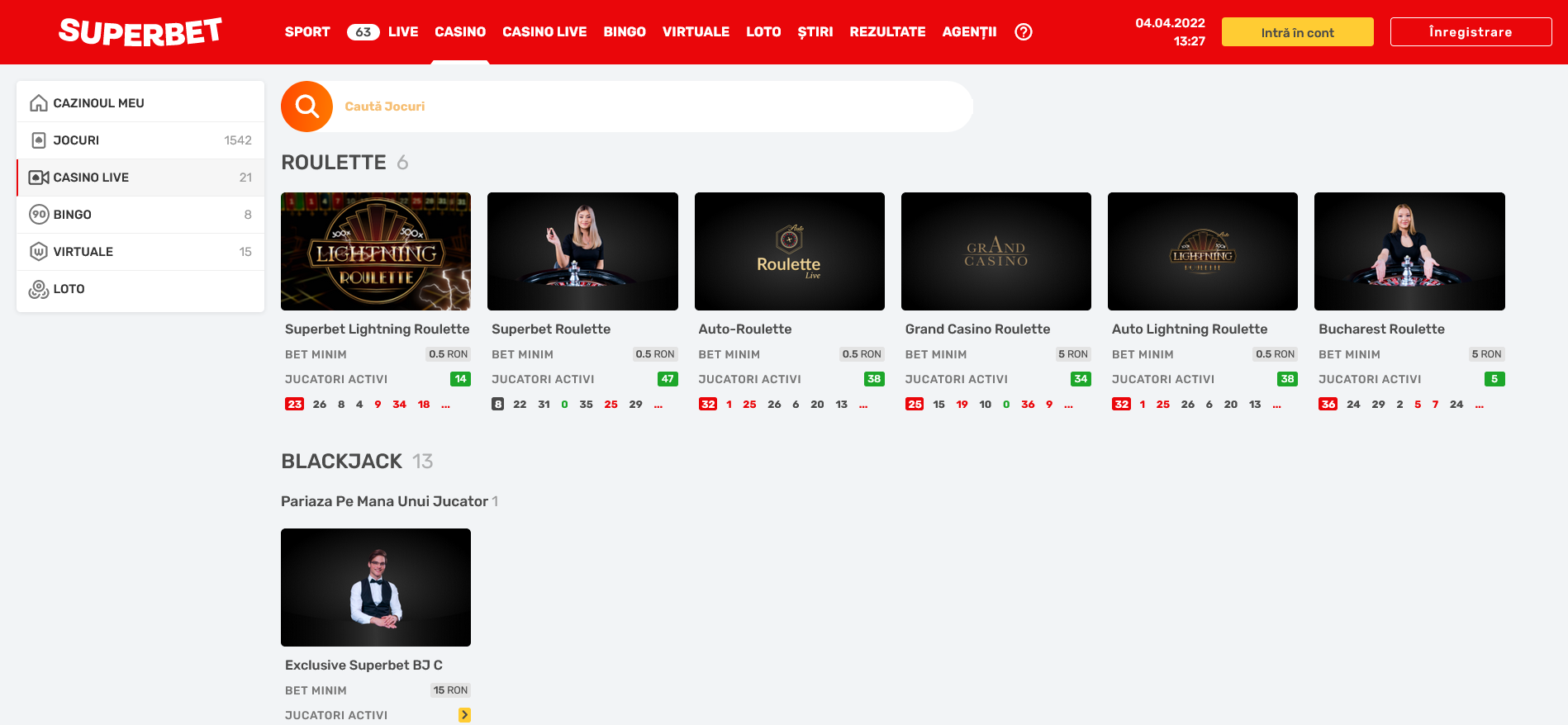Open the LIVE section
This screenshot has height=725, width=1568.
coord(403,32)
